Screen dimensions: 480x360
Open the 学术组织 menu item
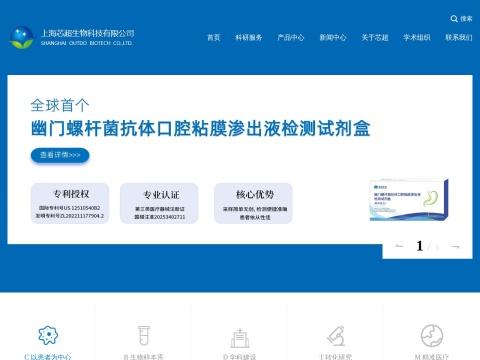tap(417, 37)
